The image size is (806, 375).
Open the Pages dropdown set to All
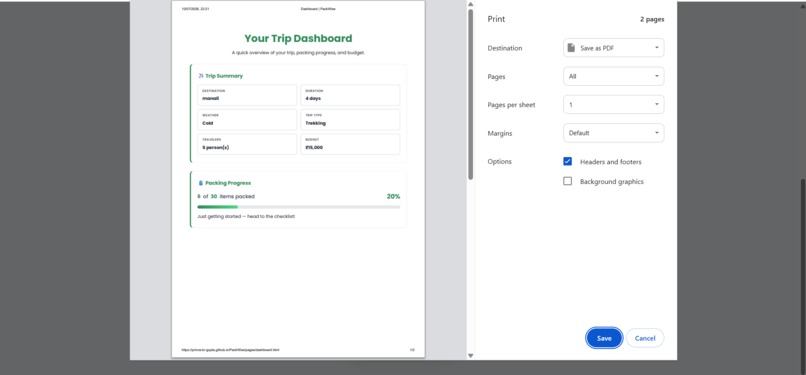pos(614,76)
